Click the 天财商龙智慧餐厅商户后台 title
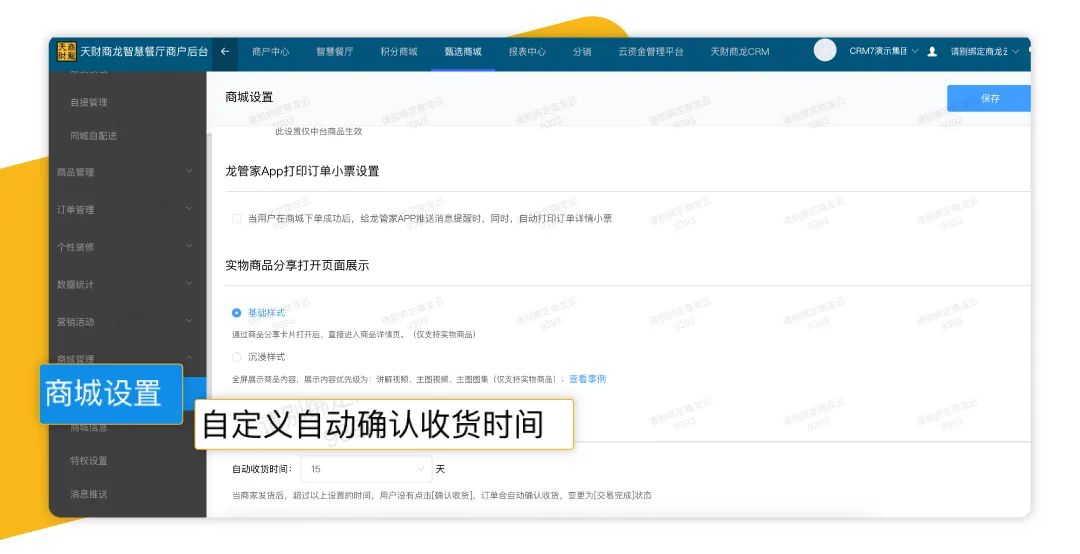Viewport: 1080px width, 554px height. 144,52
